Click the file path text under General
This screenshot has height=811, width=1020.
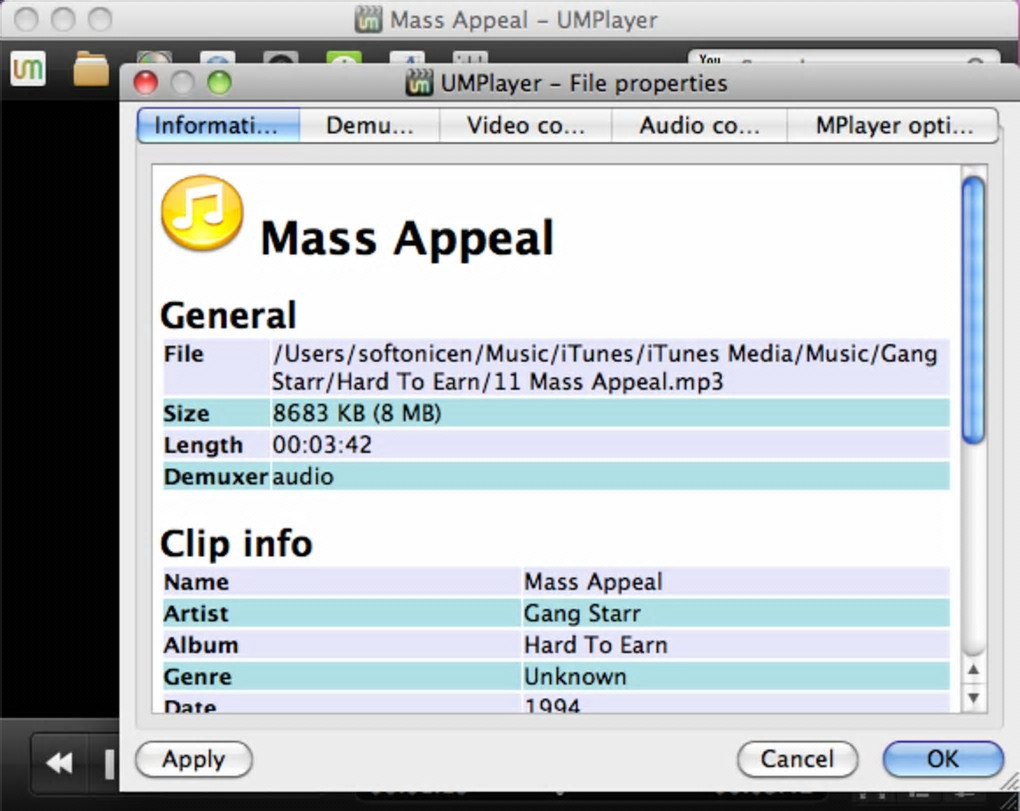click(x=605, y=367)
